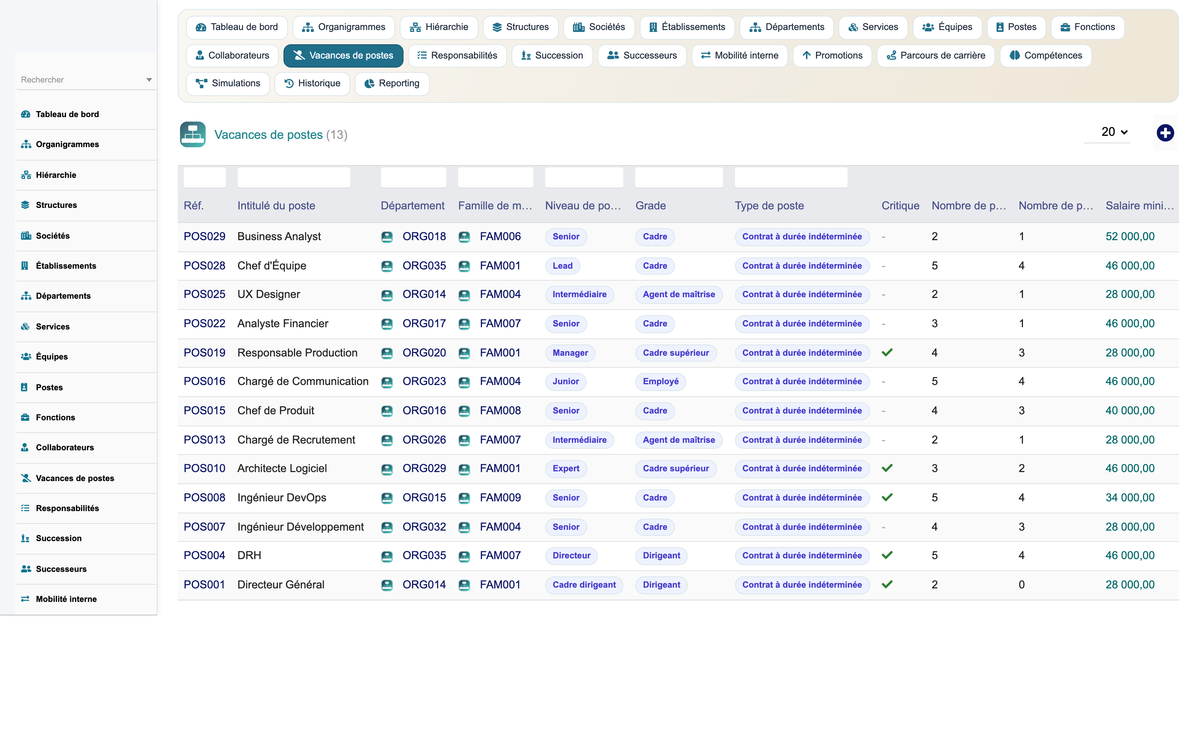This screenshot has height=743, width=1200.
Task: Click the Sociétés sidebar icon
Action: (26, 236)
